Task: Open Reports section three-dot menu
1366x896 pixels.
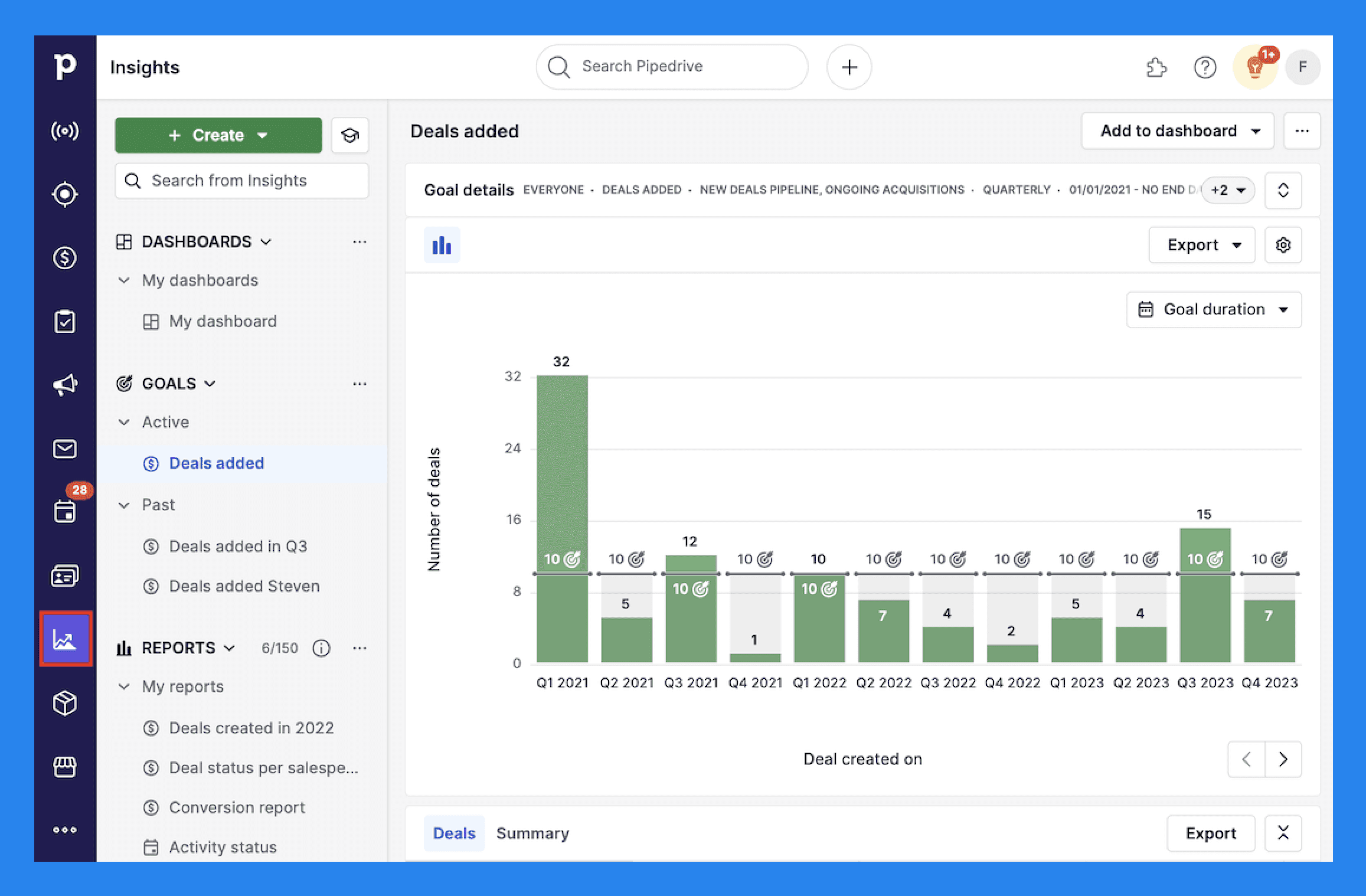Action: tap(360, 648)
